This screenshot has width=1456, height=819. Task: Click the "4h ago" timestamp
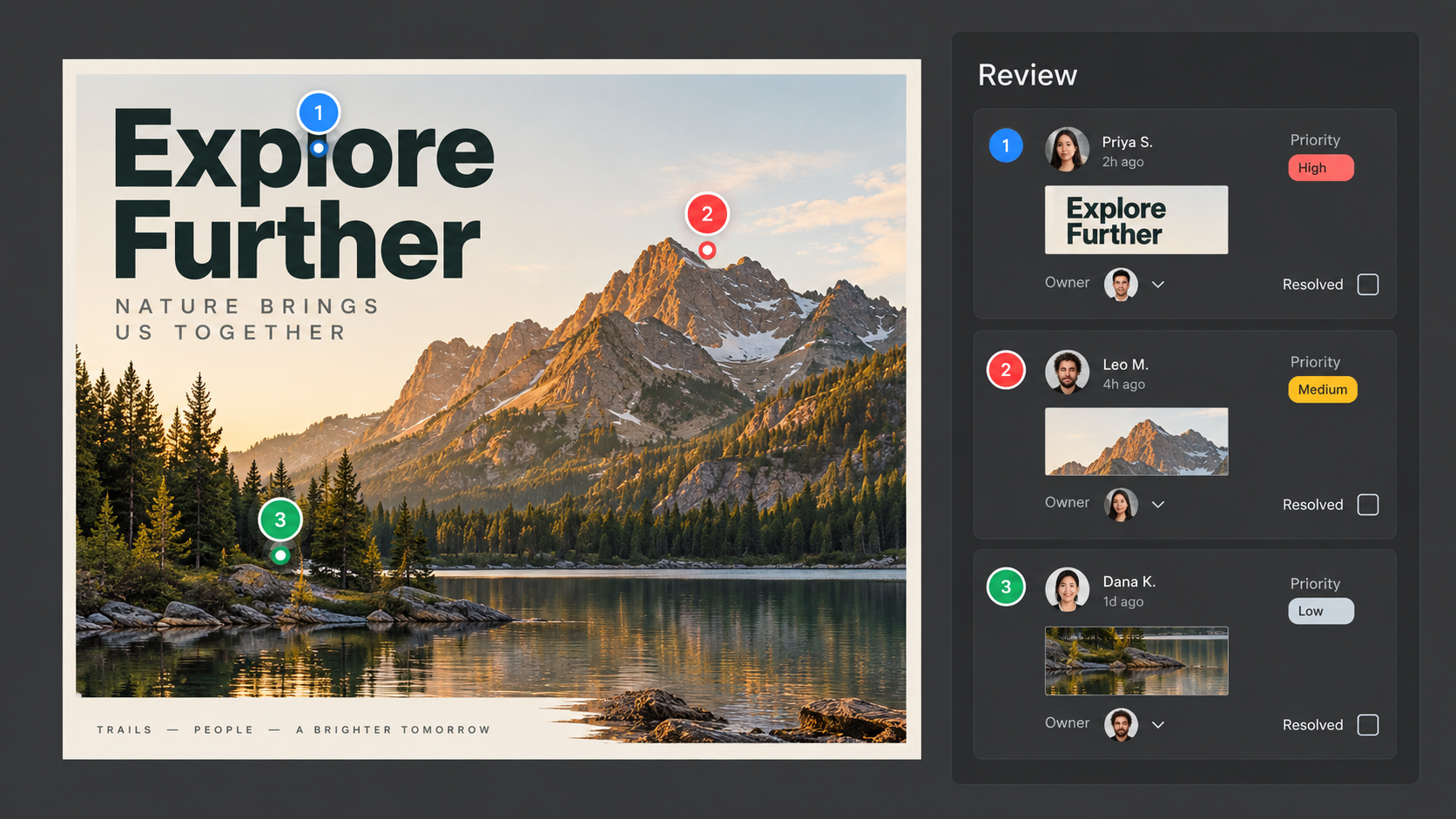tap(1123, 384)
